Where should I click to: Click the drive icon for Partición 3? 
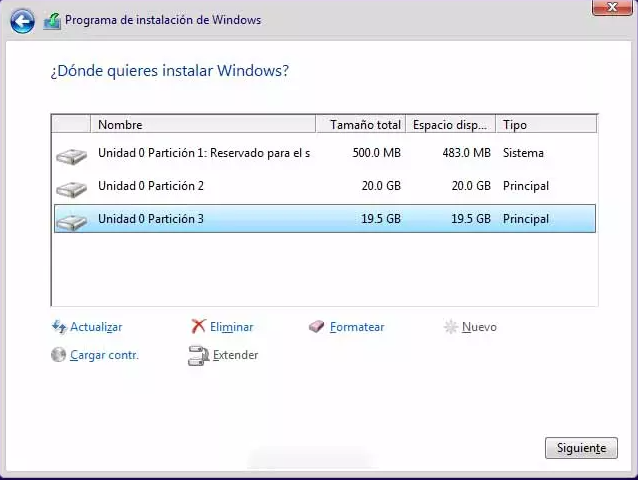tap(71, 222)
